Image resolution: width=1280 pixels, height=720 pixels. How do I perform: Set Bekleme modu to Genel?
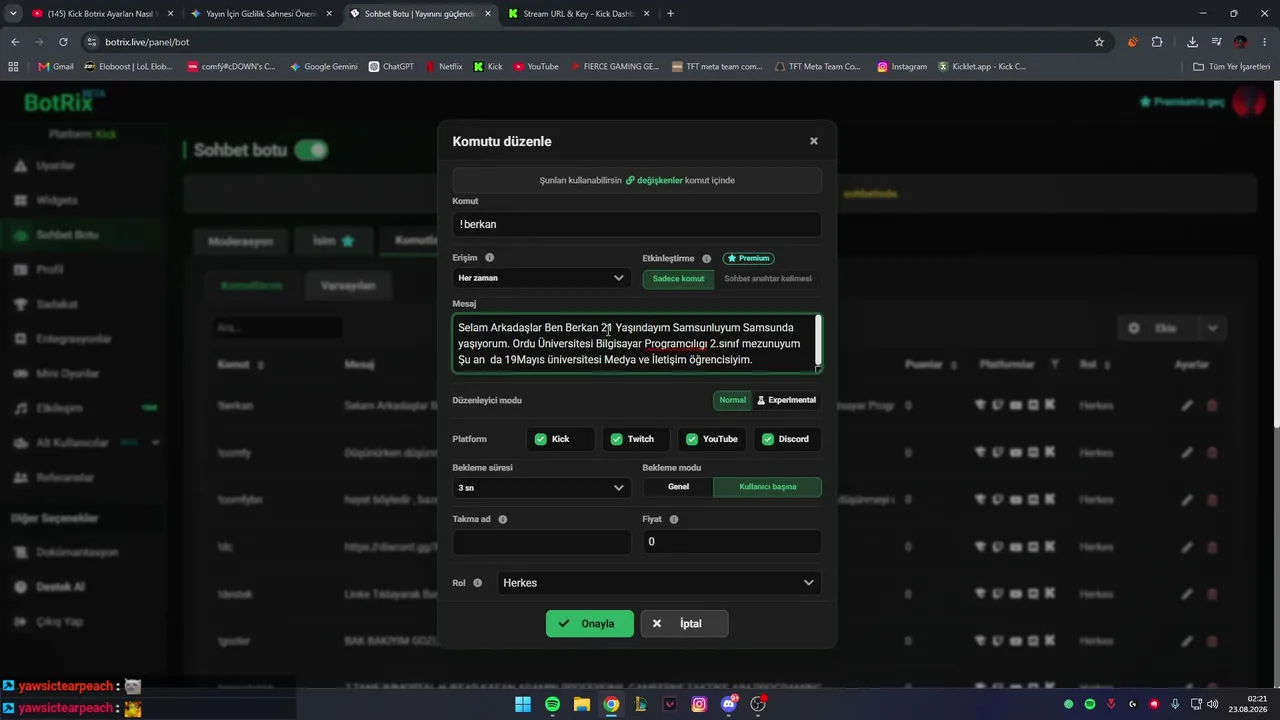click(678, 487)
